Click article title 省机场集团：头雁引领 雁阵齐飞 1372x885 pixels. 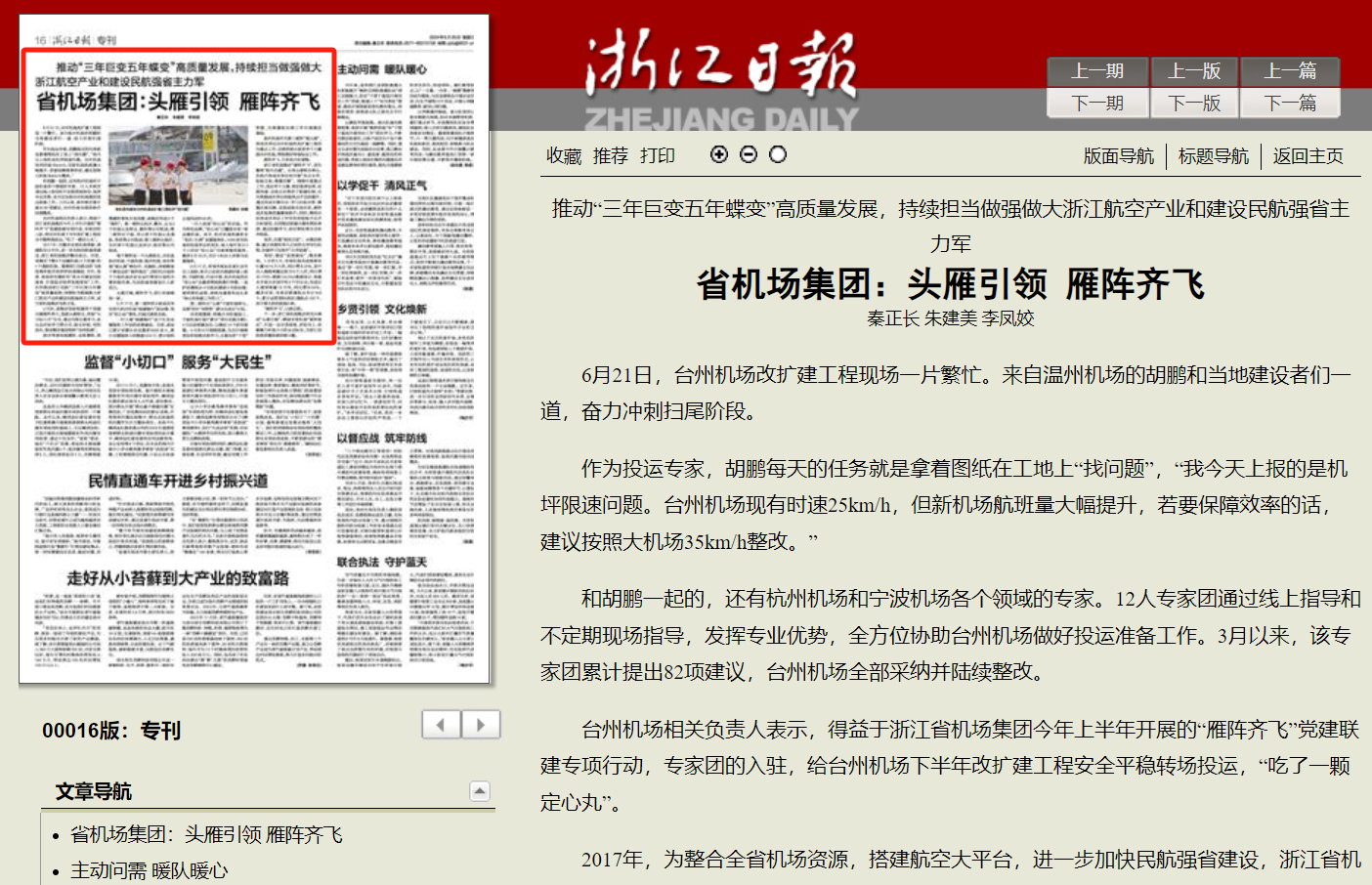pos(951,284)
